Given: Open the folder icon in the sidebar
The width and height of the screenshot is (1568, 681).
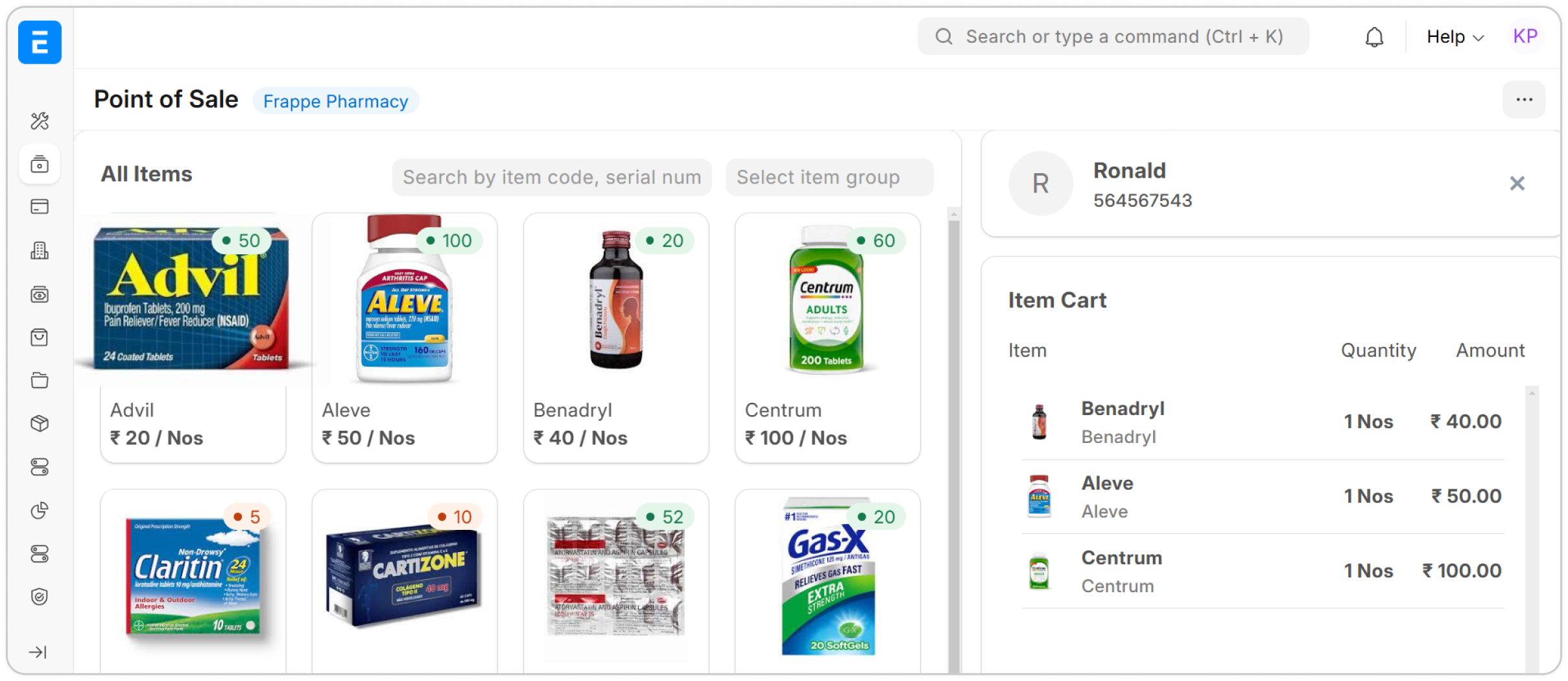Looking at the screenshot, I should [x=40, y=380].
